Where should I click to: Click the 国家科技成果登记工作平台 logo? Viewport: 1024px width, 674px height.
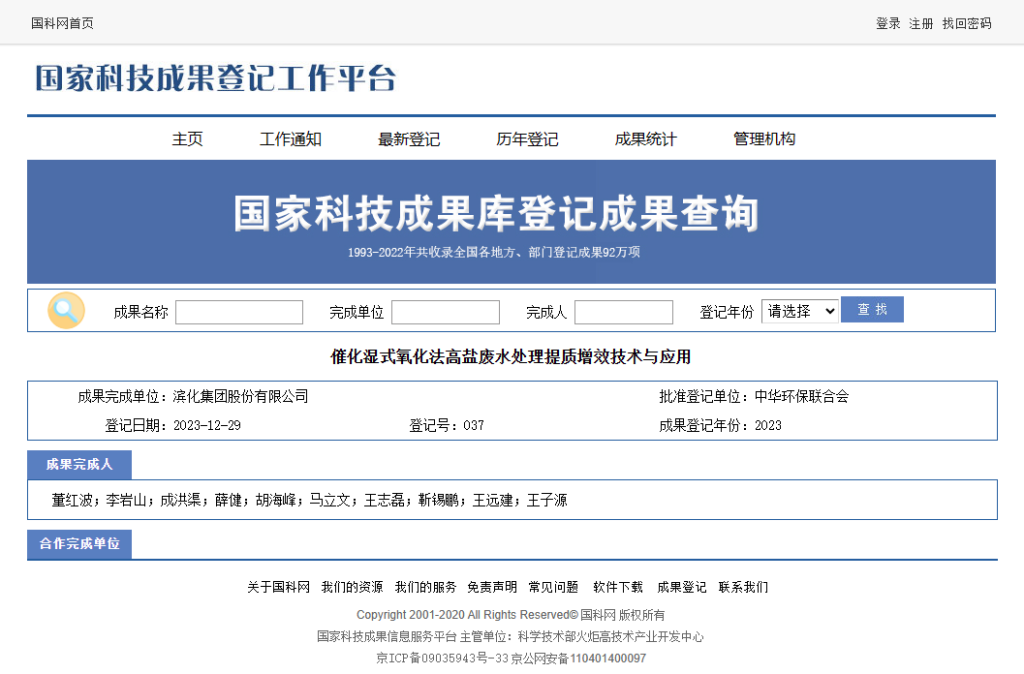point(216,78)
